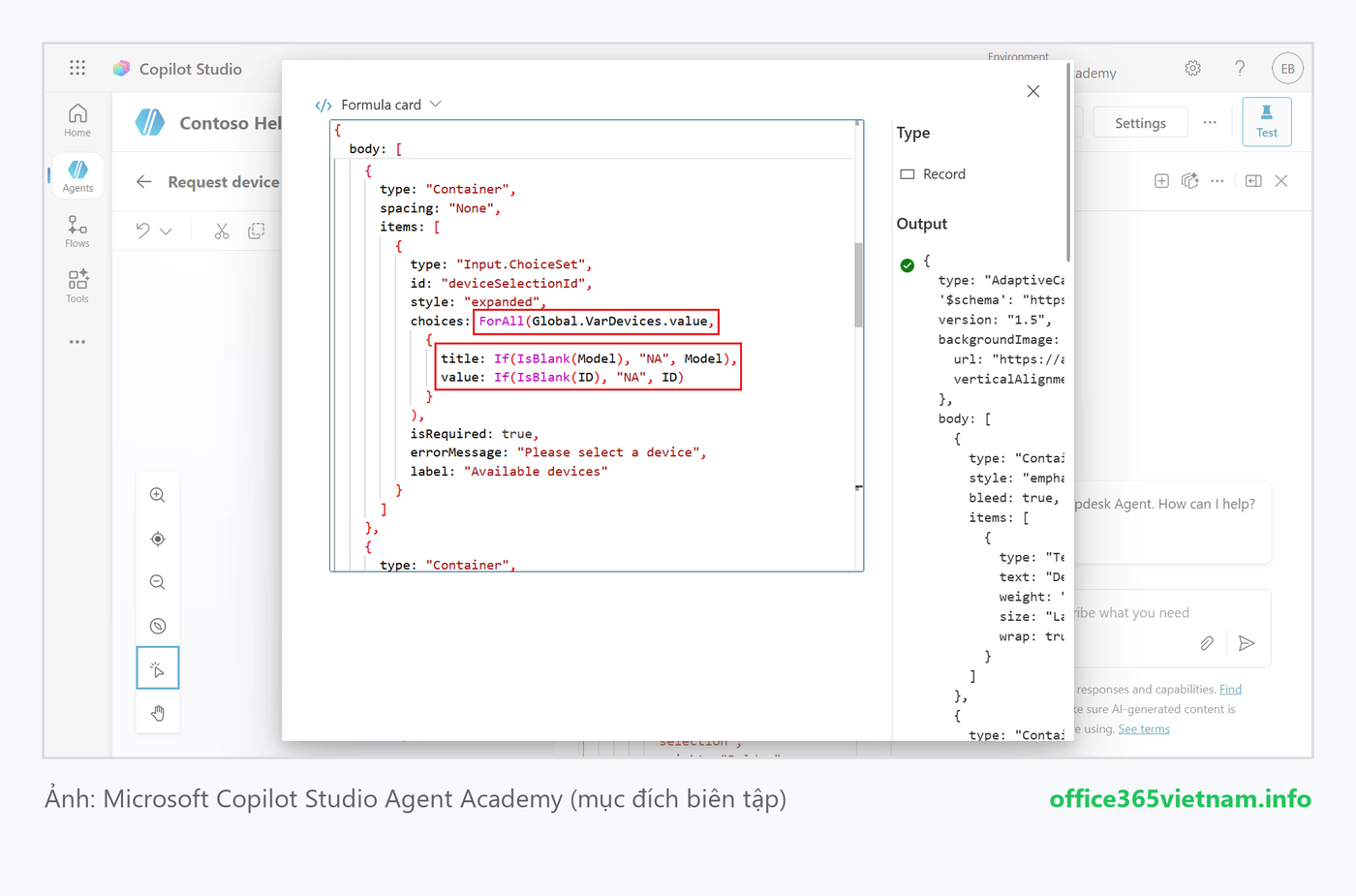Open Agents in the left sidebar

77,175
